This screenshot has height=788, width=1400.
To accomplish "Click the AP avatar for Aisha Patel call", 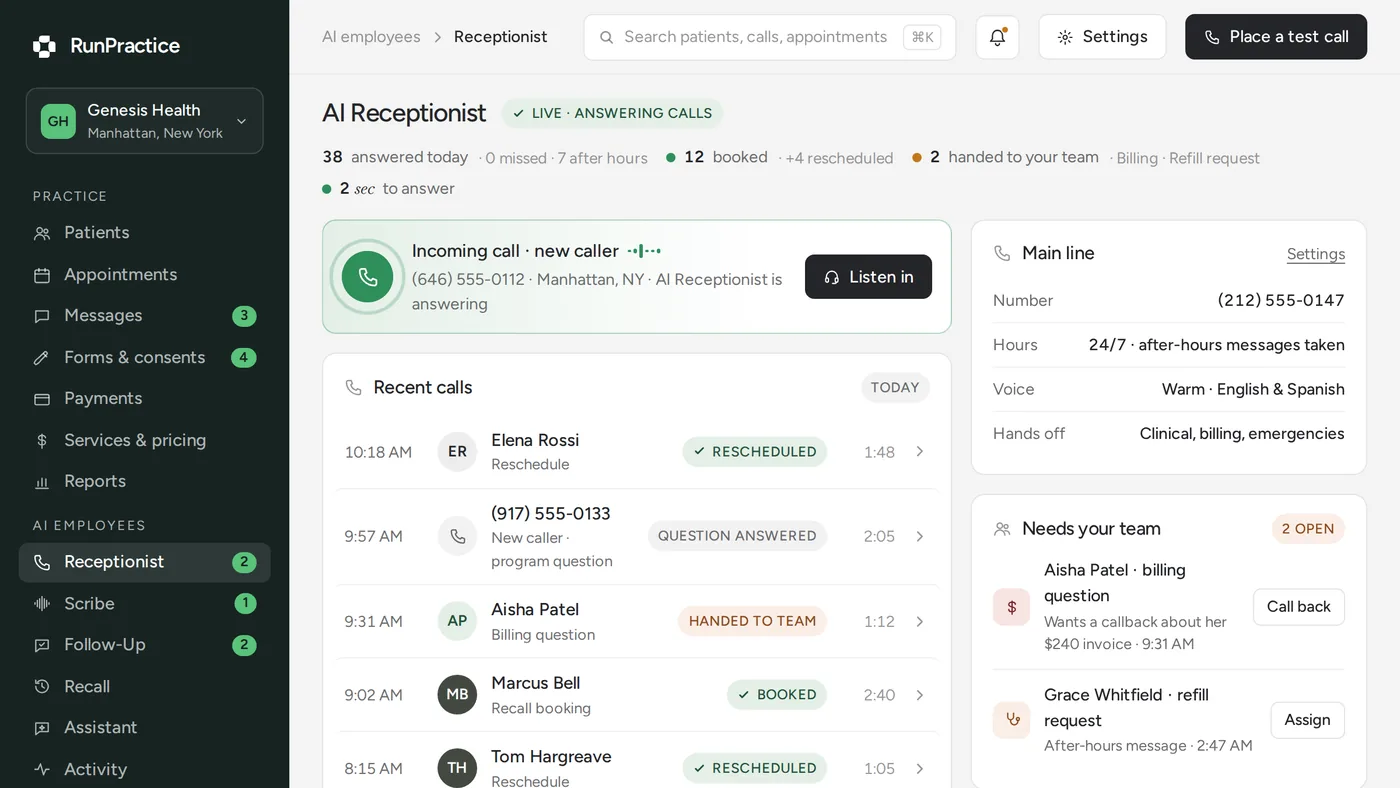I will tap(457, 621).
